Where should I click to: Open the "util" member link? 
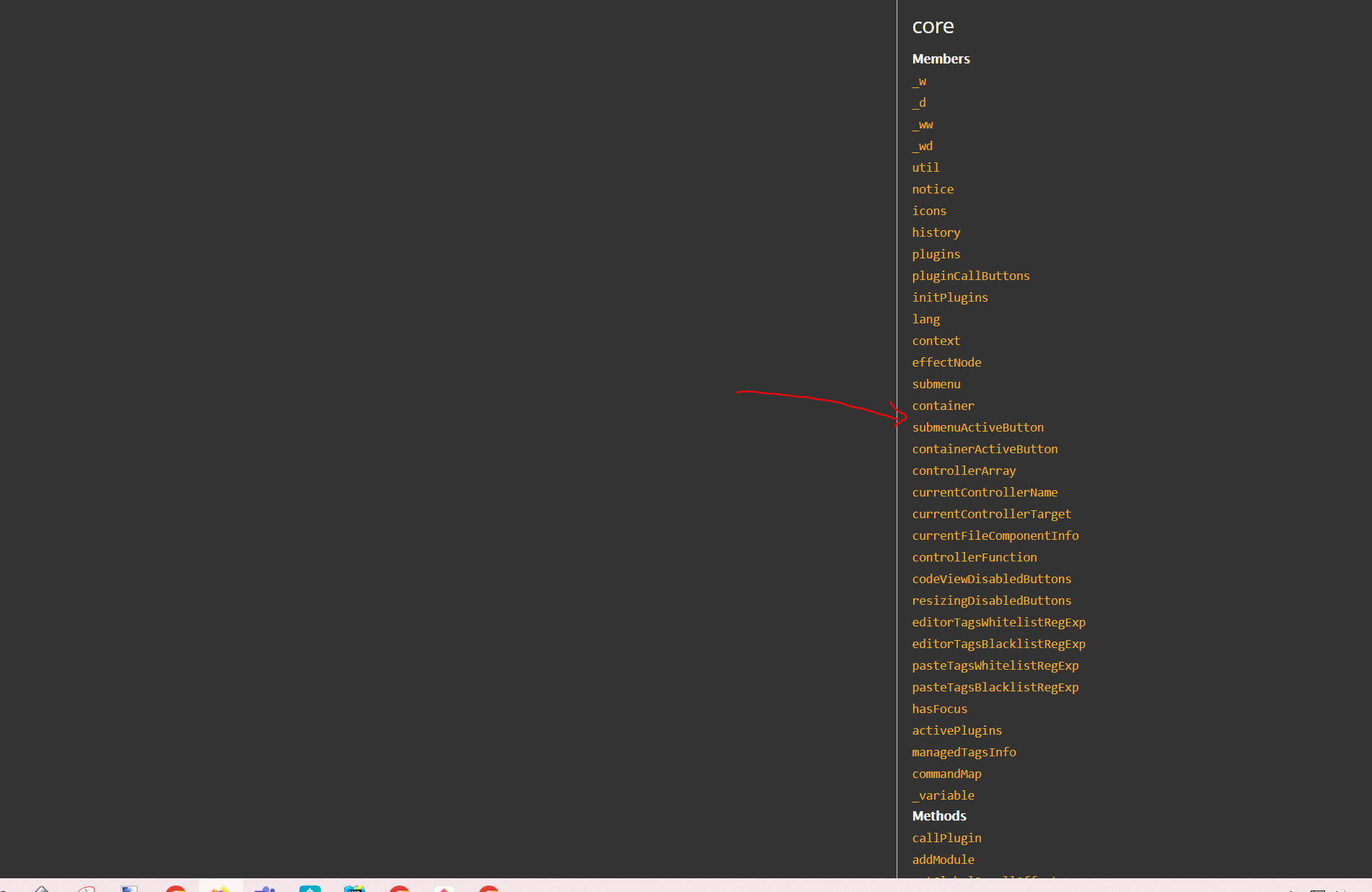925,167
